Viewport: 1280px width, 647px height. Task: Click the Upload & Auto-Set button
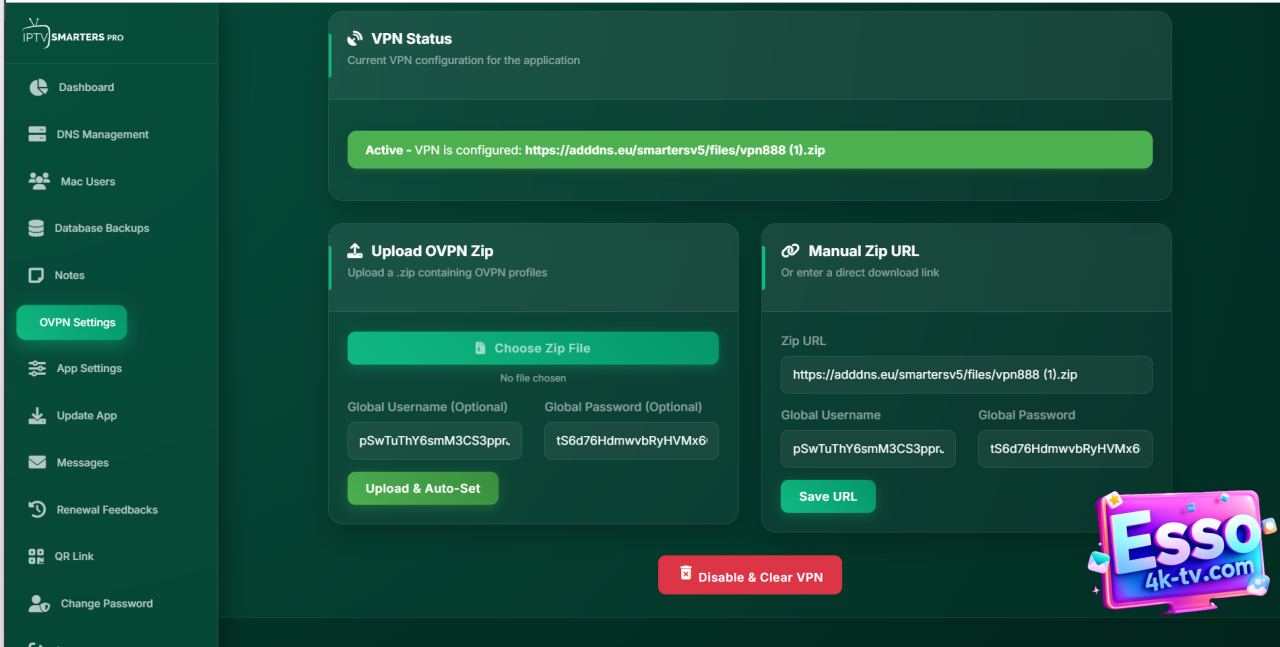[x=423, y=489]
